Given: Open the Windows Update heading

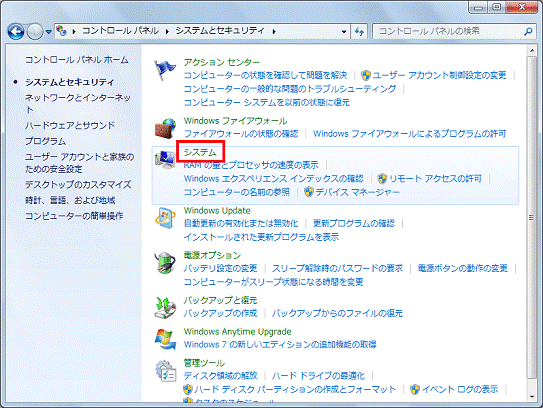Looking at the screenshot, I should (x=217, y=211).
